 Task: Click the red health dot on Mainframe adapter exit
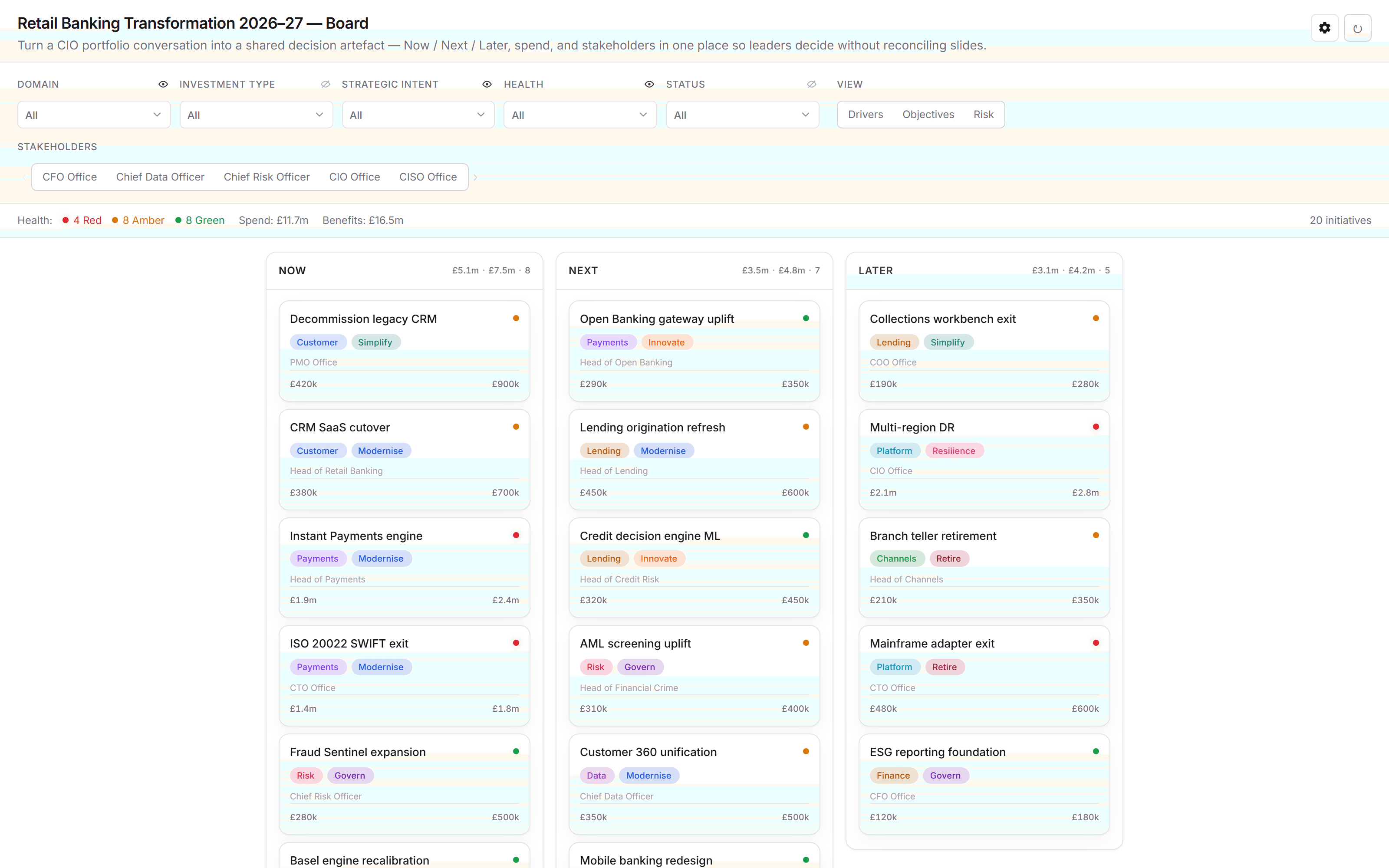tap(1096, 643)
